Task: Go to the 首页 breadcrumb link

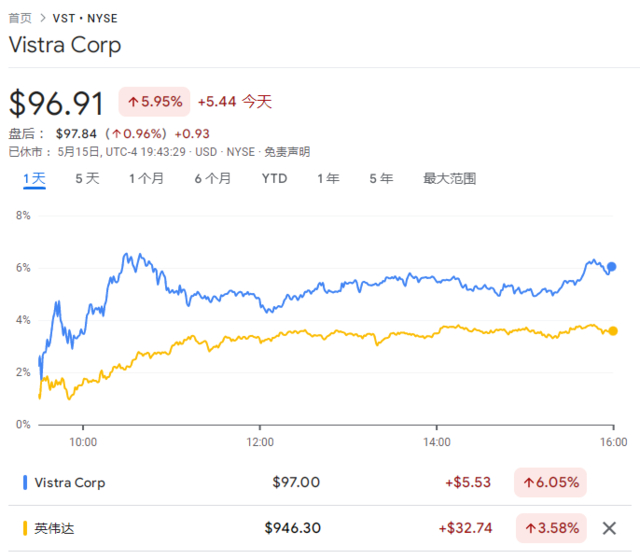Action: click(x=20, y=18)
